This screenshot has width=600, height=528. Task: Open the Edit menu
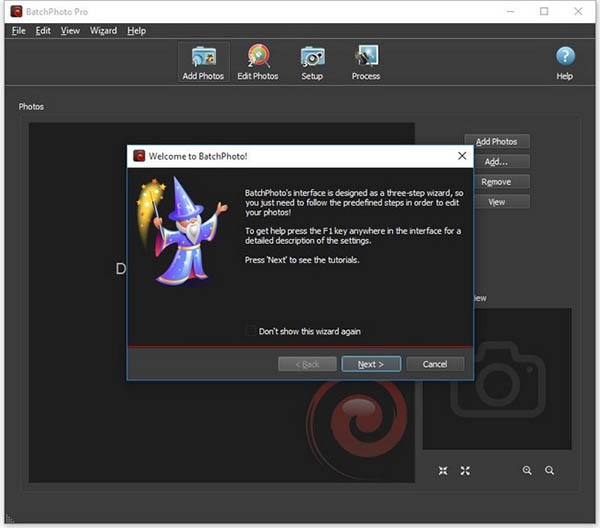(x=43, y=31)
